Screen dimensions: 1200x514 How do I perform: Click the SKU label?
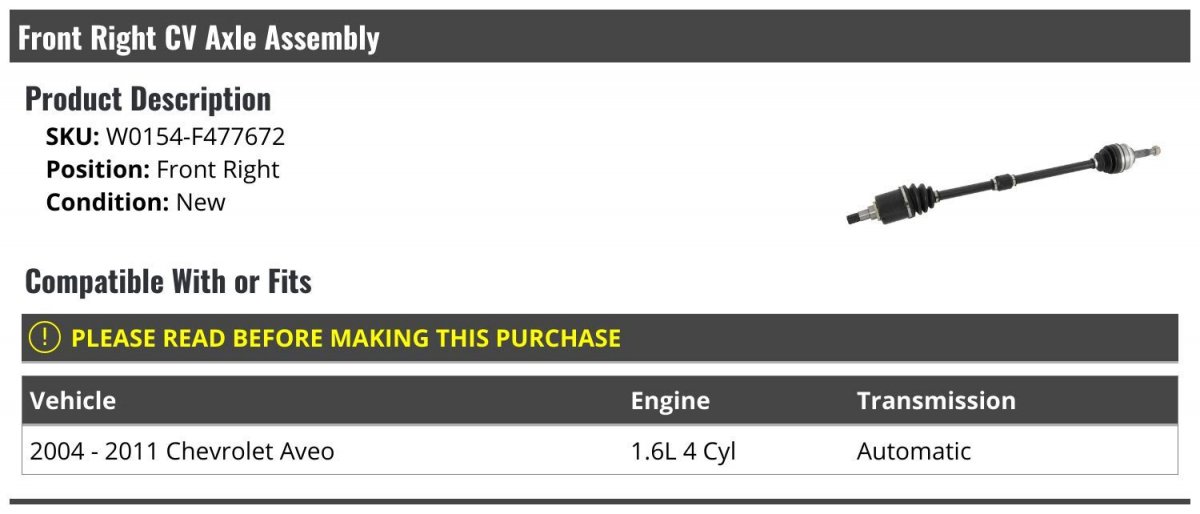[72, 137]
